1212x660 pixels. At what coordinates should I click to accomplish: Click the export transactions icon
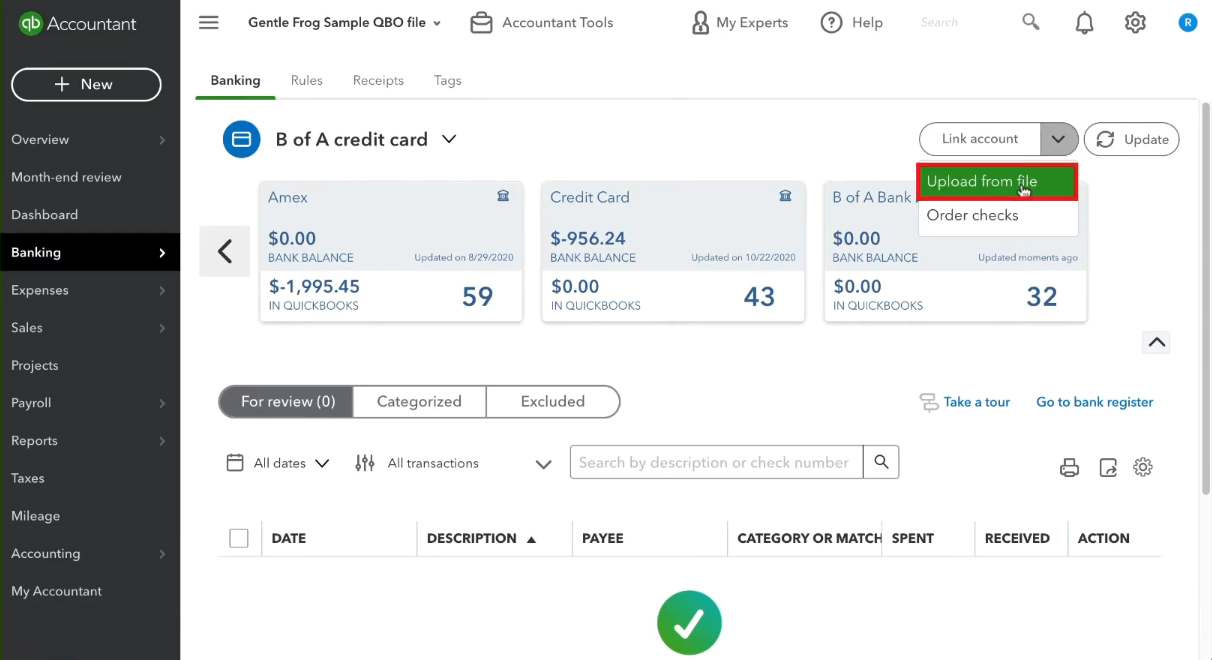1108,467
